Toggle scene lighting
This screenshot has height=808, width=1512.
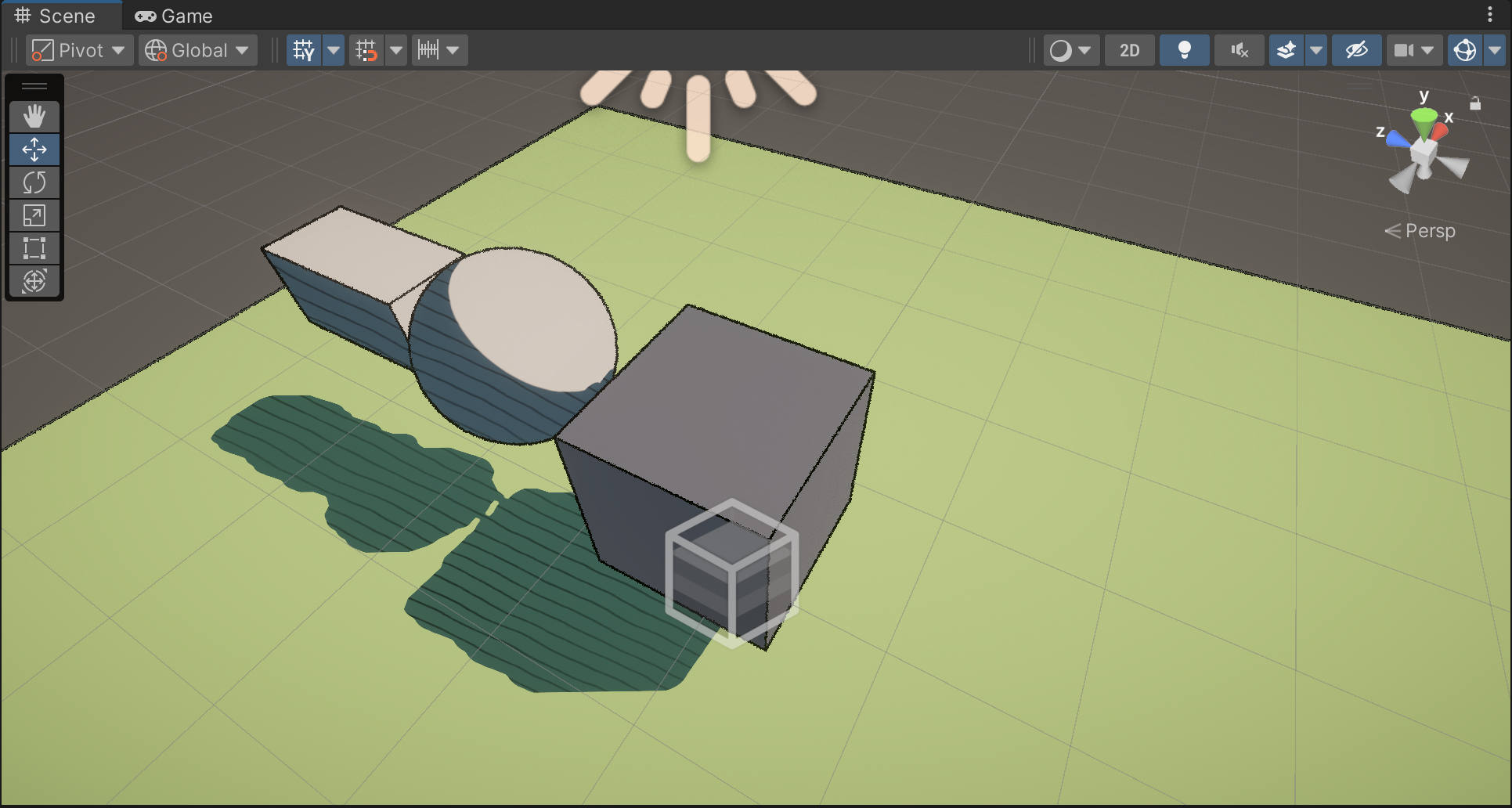pos(1185,50)
